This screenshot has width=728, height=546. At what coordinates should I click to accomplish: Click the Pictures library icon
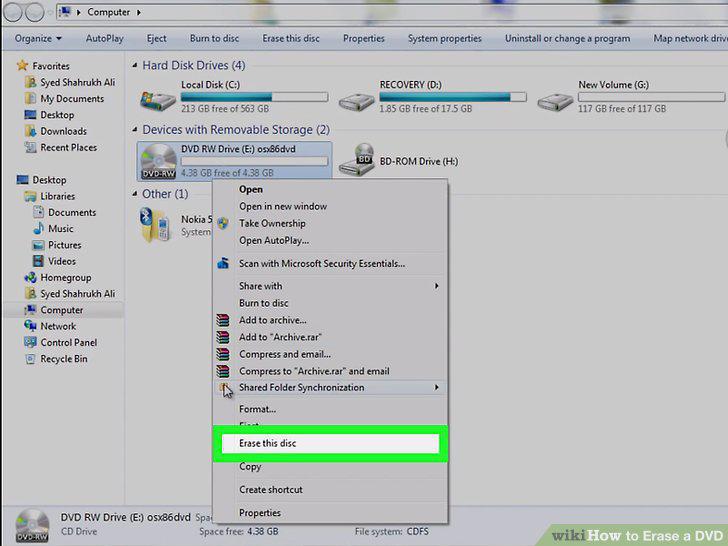click(x=38, y=245)
